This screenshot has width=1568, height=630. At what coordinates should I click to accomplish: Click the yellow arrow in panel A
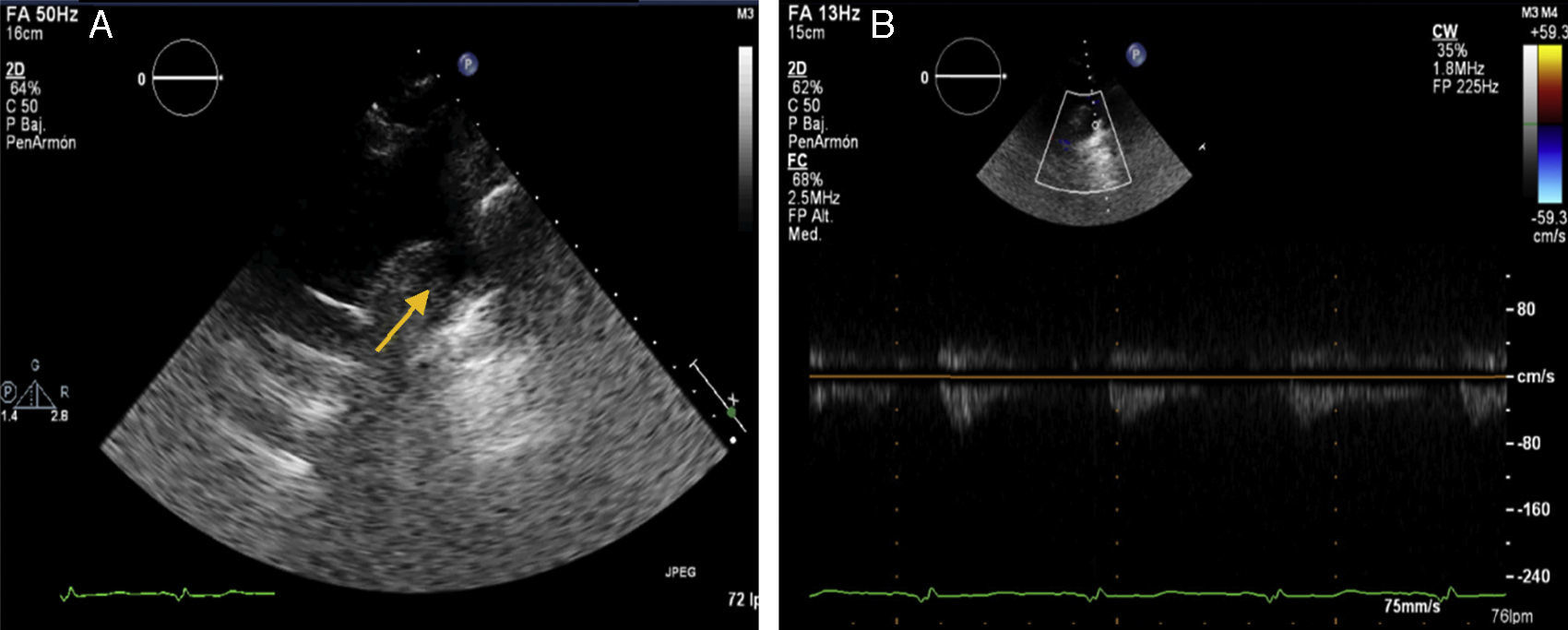403,320
